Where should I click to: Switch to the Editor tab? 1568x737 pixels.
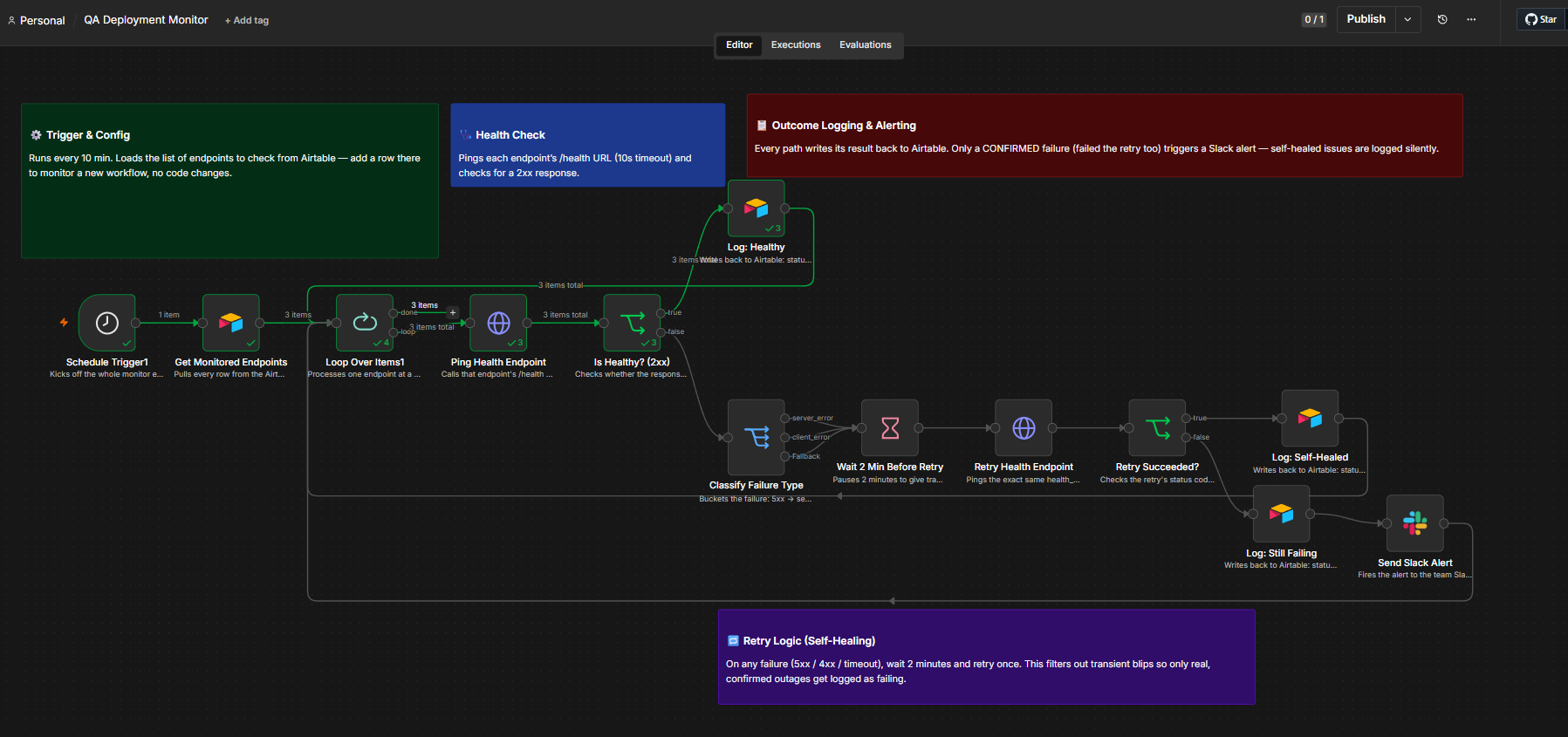[739, 45]
